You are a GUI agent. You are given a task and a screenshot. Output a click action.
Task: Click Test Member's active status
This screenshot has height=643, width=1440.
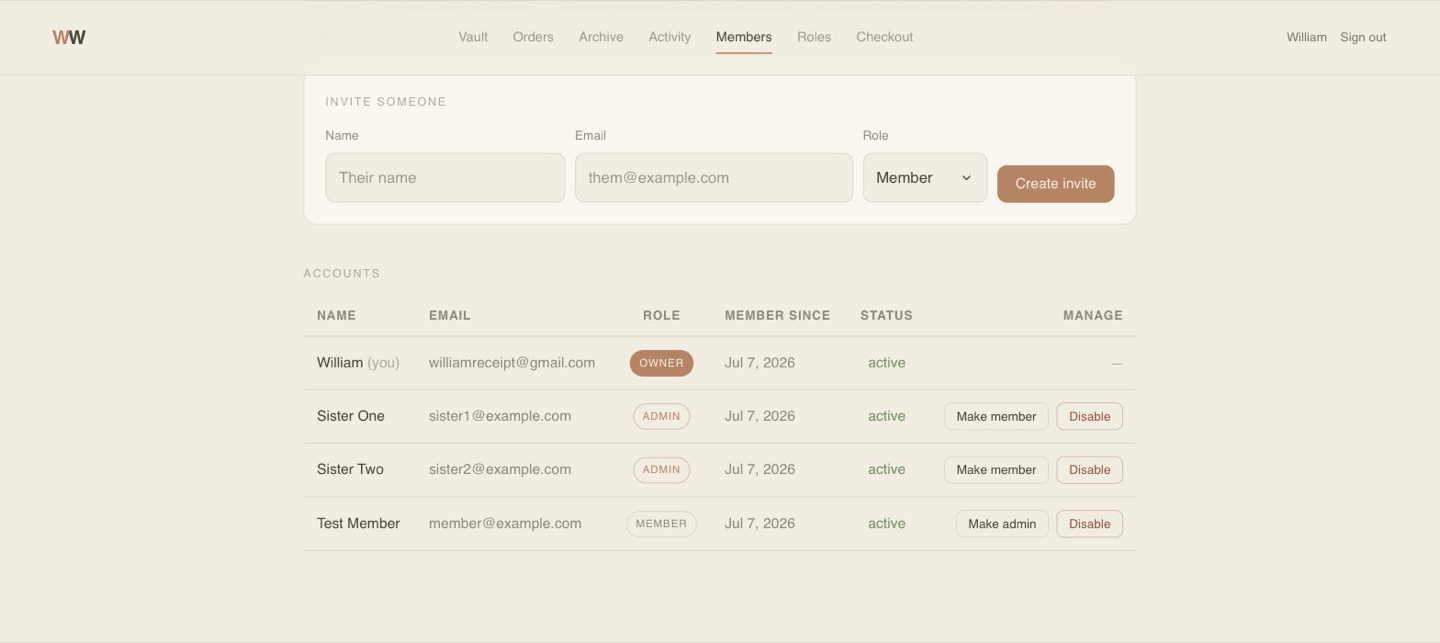886,523
